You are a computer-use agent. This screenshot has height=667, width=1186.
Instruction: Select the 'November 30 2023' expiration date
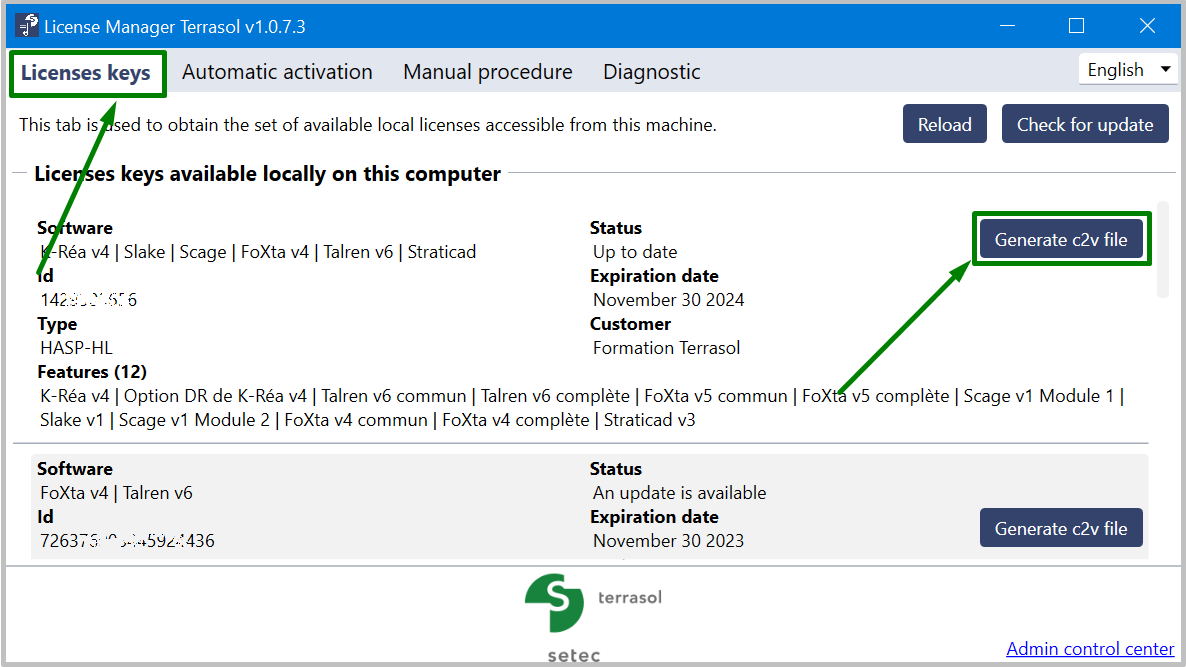point(669,541)
